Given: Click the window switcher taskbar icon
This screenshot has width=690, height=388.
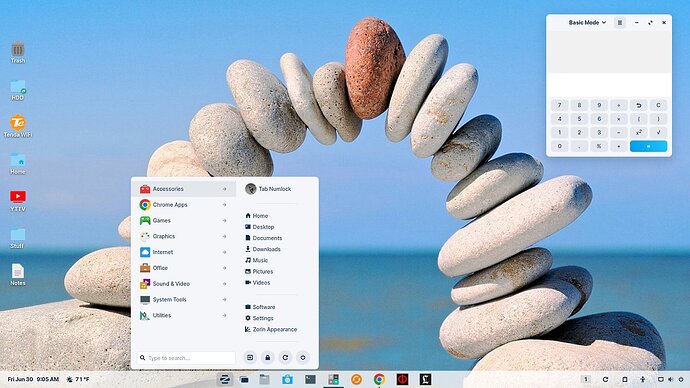Looking at the screenshot, I should 244,379.
